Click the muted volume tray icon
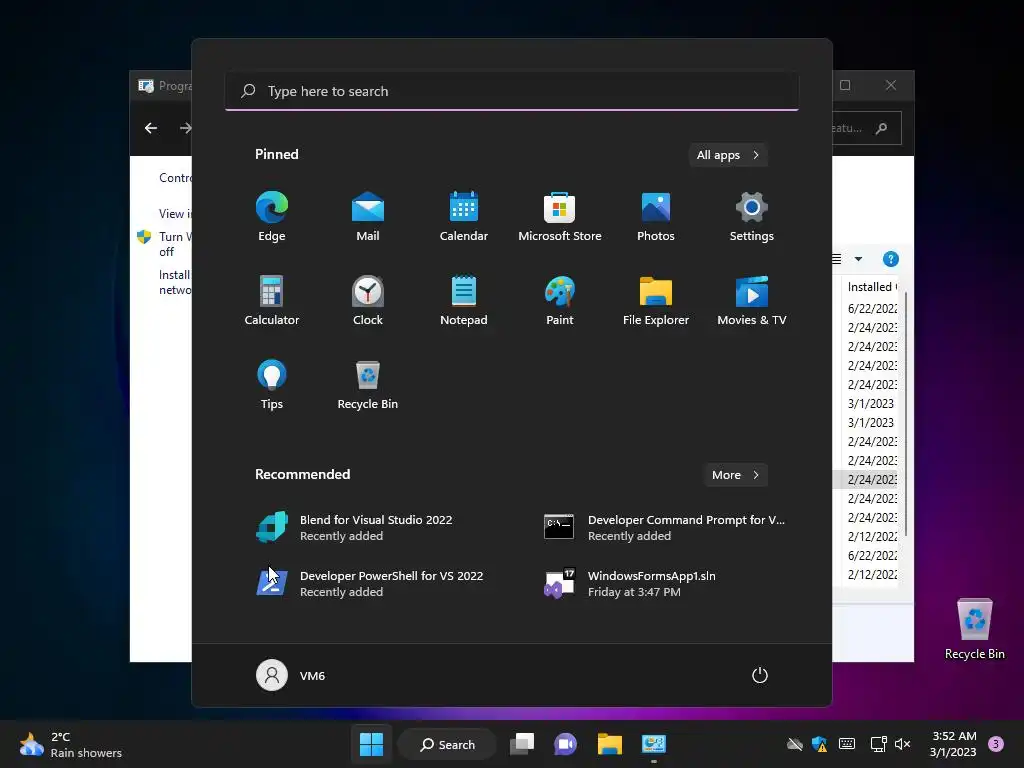The height and width of the screenshot is (768, 1024). pos(903,744)
